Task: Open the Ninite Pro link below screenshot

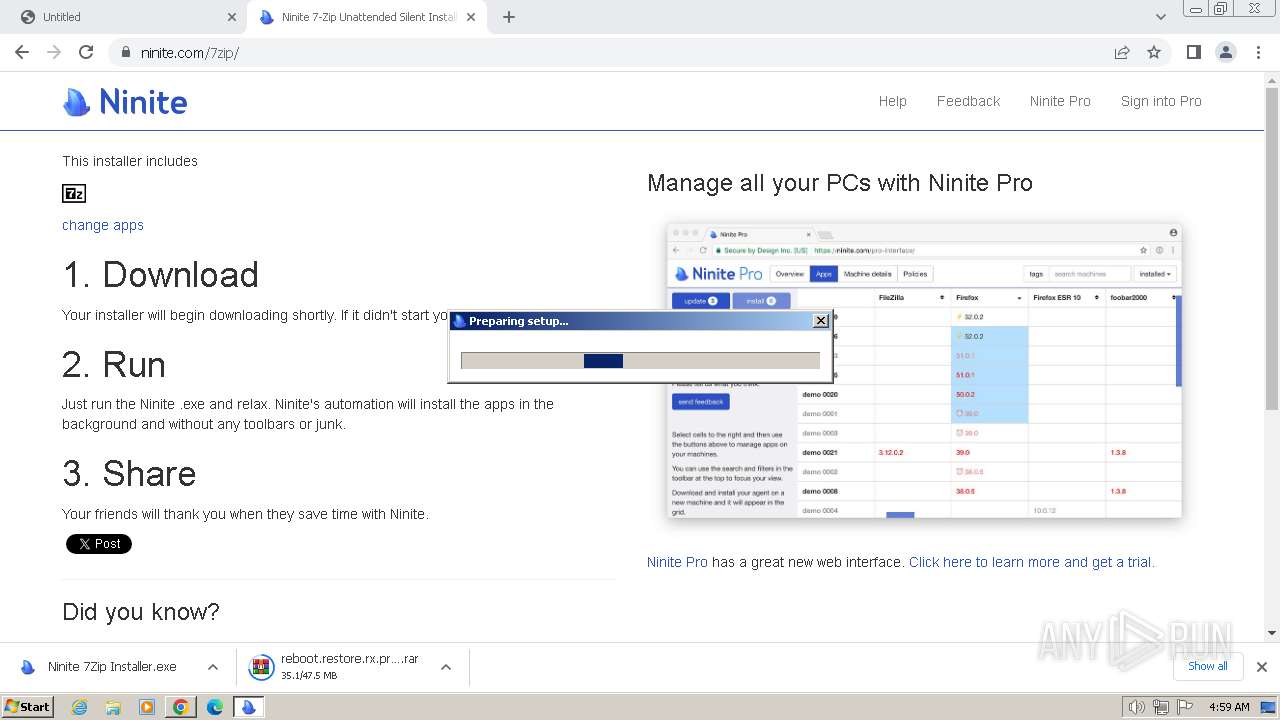Action: (x=677, y=562)
